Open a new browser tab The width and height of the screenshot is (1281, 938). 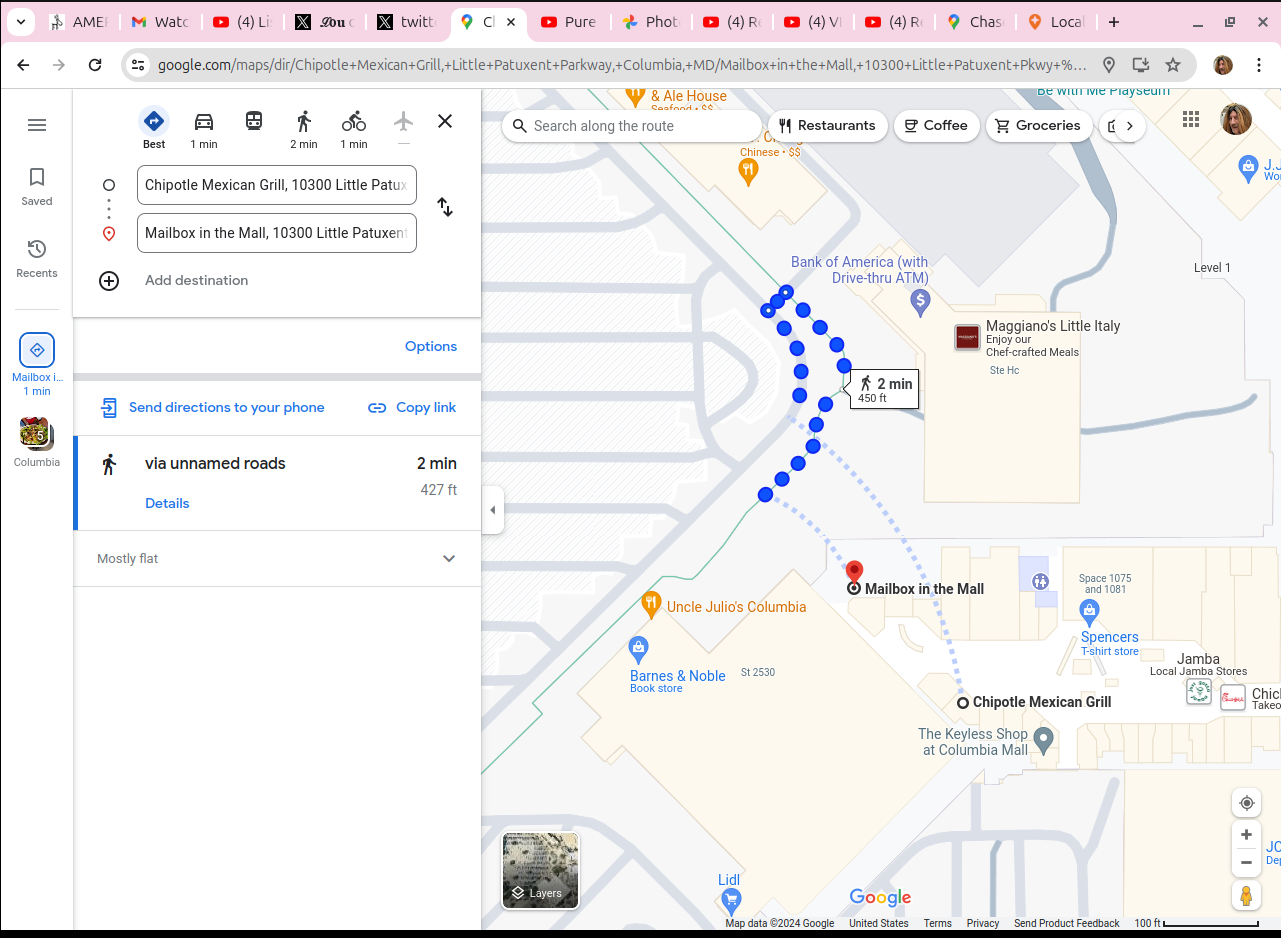point(1114,22)
